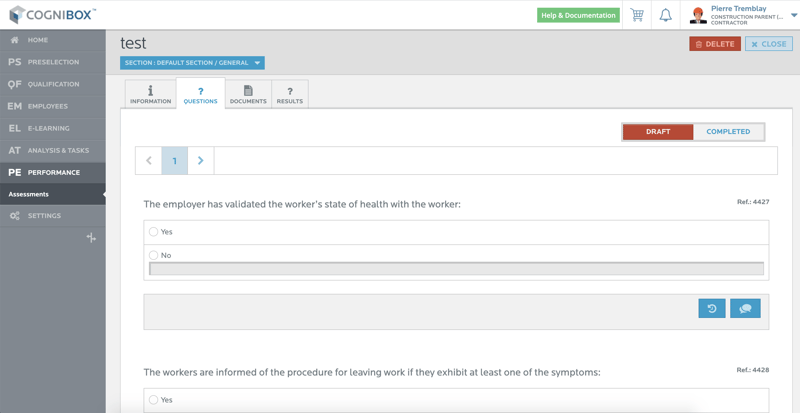800x413 pixels.
Task: Open the comment bubble icon button
Action: [745, 308]
